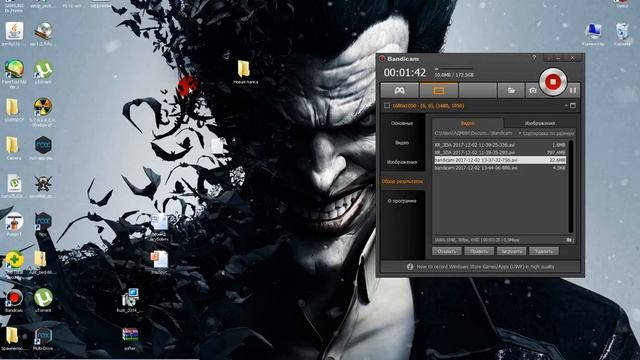Switch to the orange Видео results tab
The width and height of the screenshot is (640, 360).
coord(468,123)
